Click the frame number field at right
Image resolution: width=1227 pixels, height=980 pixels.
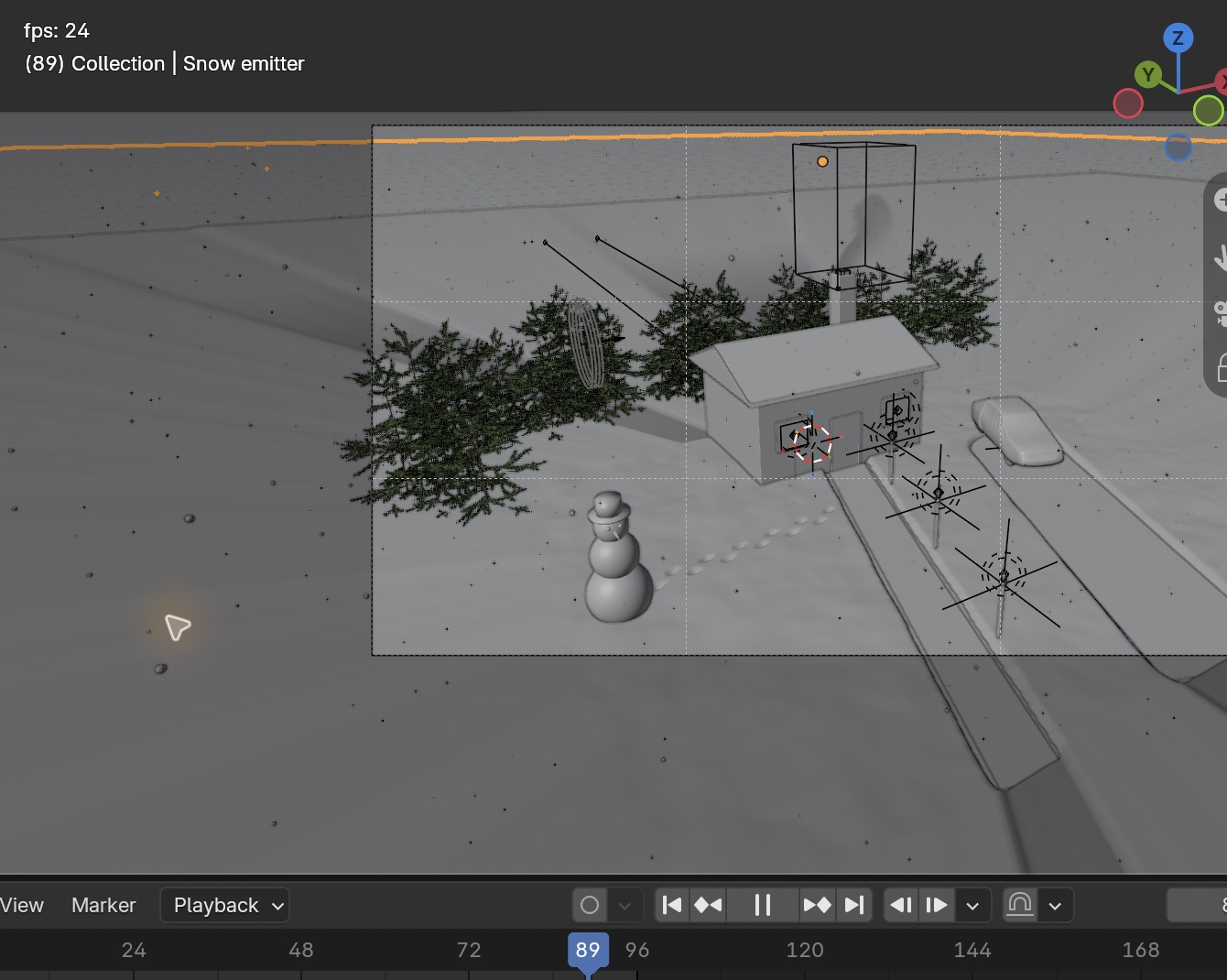(x=1198, y=905)
